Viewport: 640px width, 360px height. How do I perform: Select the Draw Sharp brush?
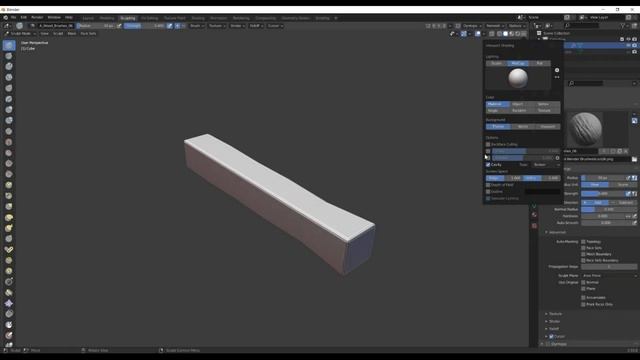pos(9,56)
